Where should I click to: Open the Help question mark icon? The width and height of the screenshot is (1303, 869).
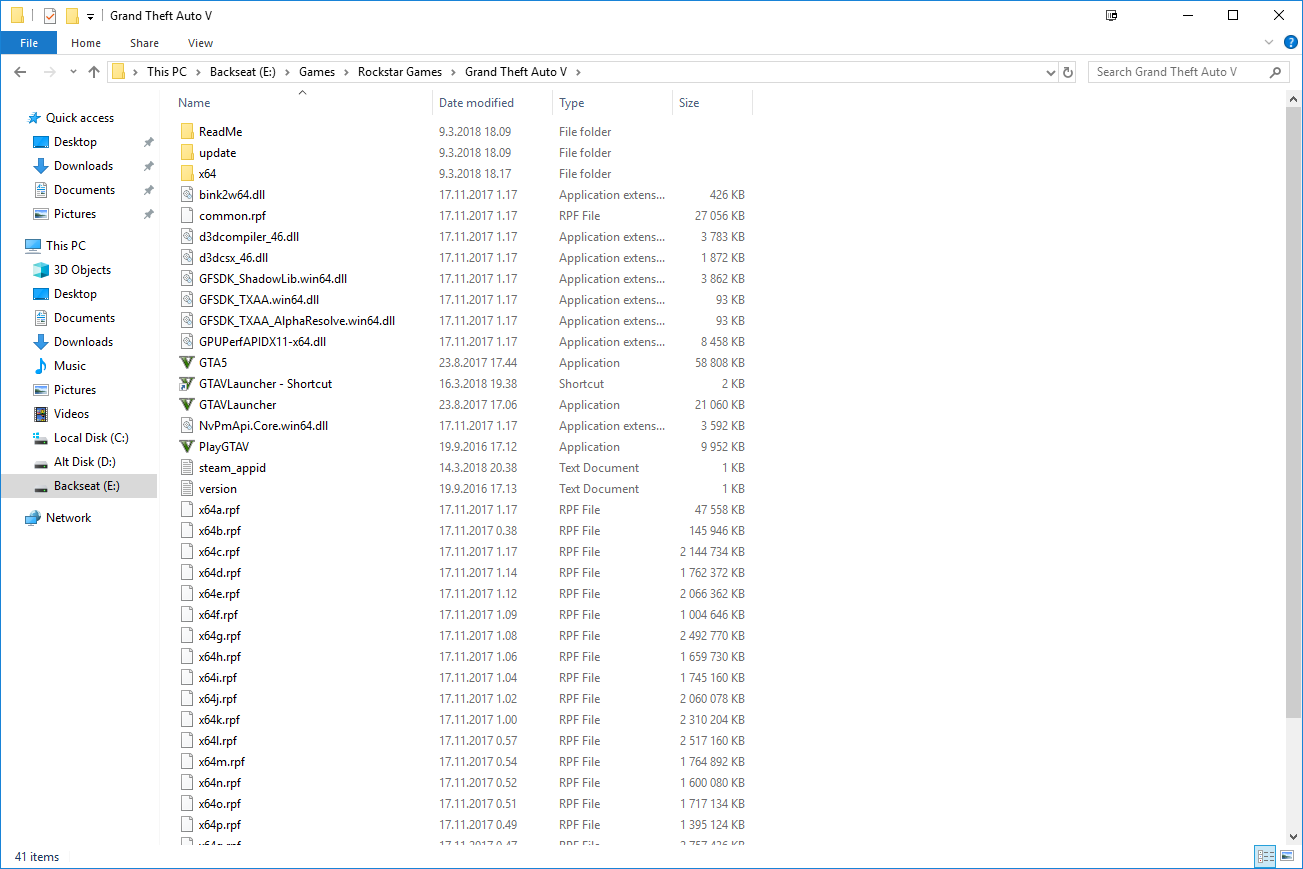1291,42
